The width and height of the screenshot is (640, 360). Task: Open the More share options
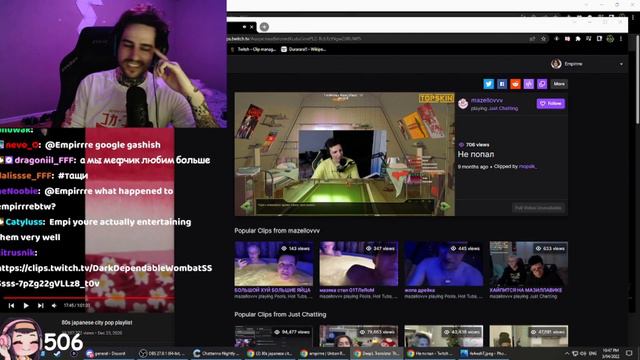click(x=559, y=84)
